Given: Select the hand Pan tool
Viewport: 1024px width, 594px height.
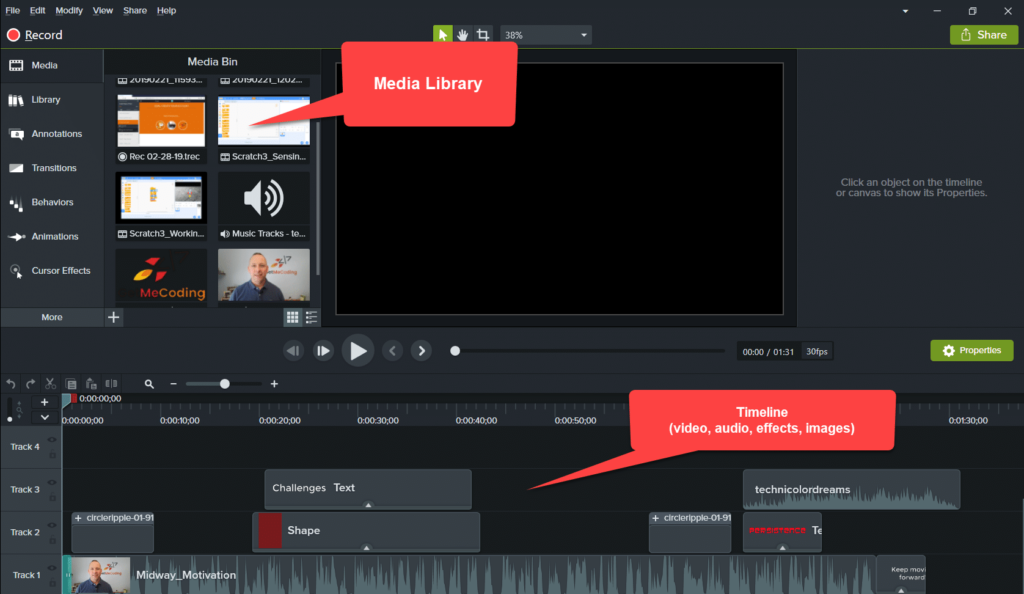Looking at the screenshot, I should click(462, 35).
